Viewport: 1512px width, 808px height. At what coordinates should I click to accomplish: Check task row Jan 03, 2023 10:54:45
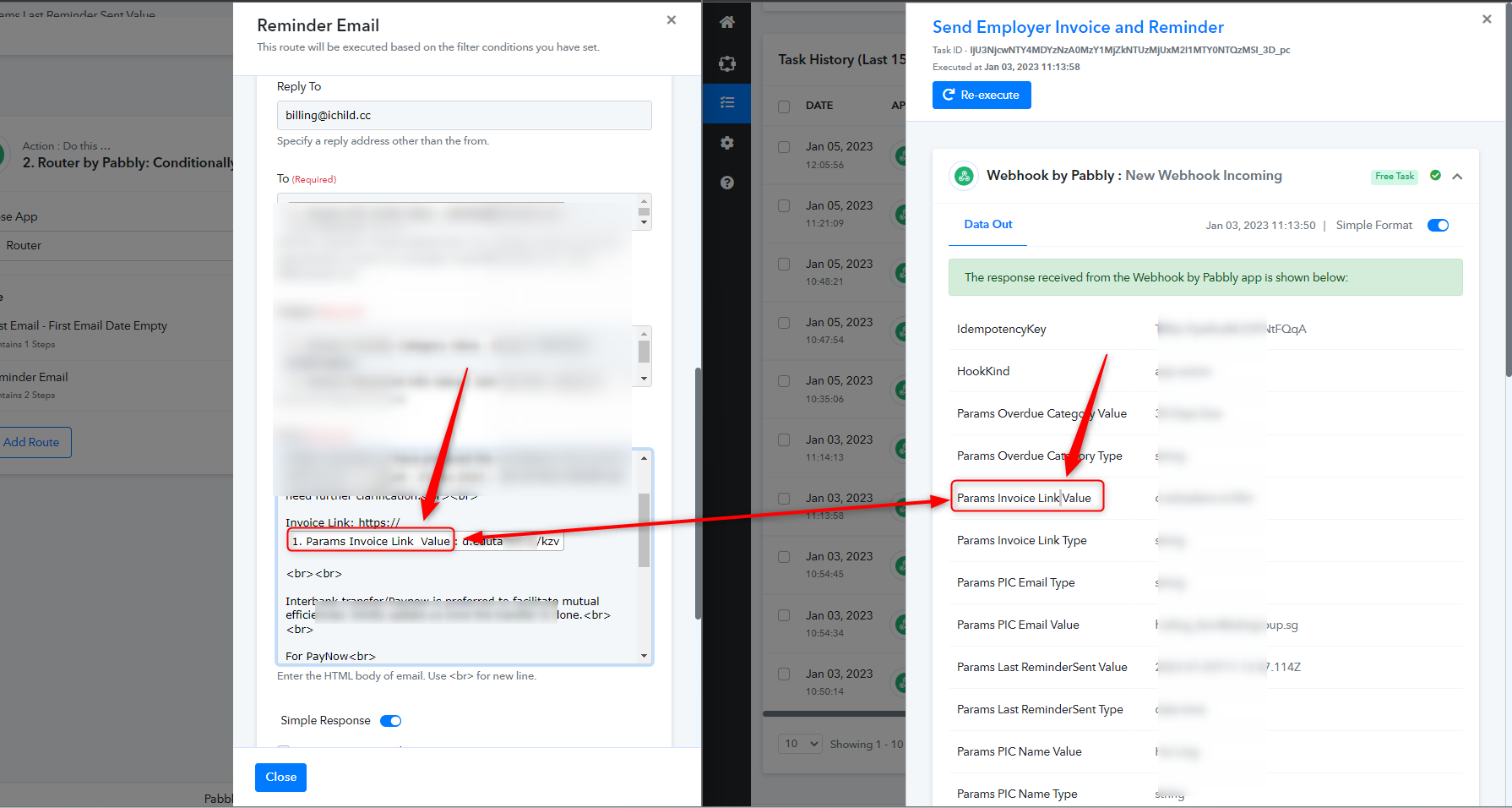784,557
